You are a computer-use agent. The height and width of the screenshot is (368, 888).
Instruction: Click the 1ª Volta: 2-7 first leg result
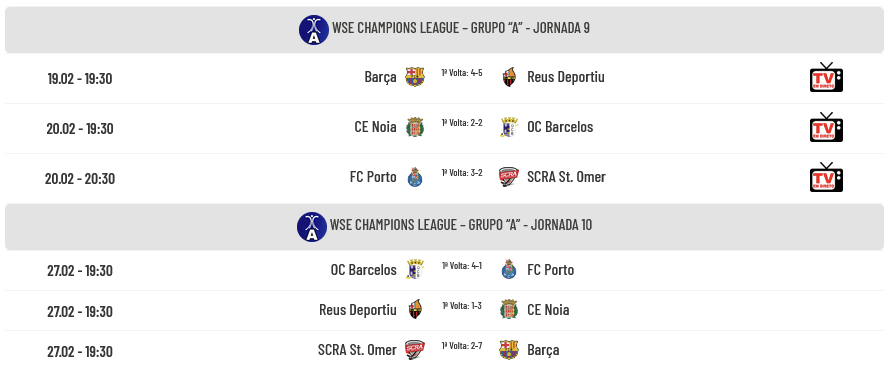pos(462,345)
